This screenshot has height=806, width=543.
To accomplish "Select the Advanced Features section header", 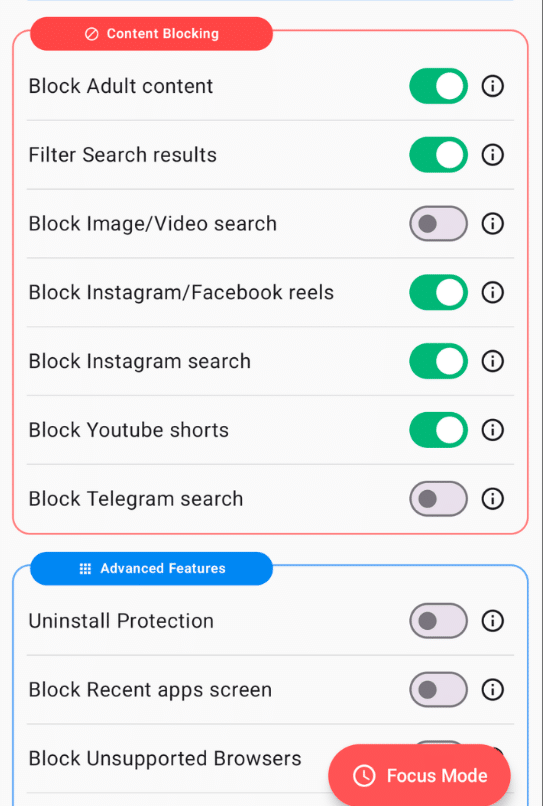I will point(152,569).
